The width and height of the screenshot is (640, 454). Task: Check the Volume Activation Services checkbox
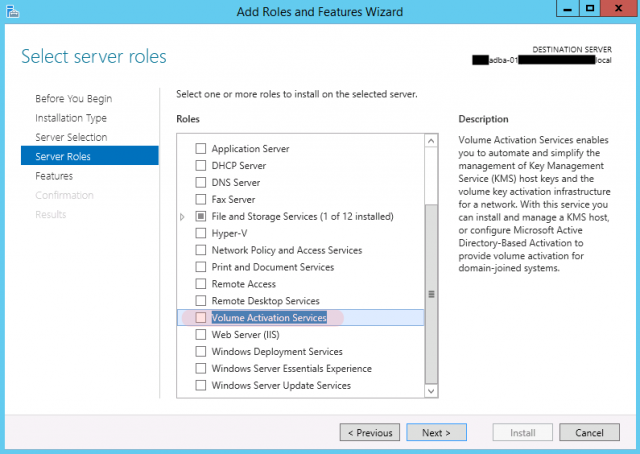[x=200, y=318]
